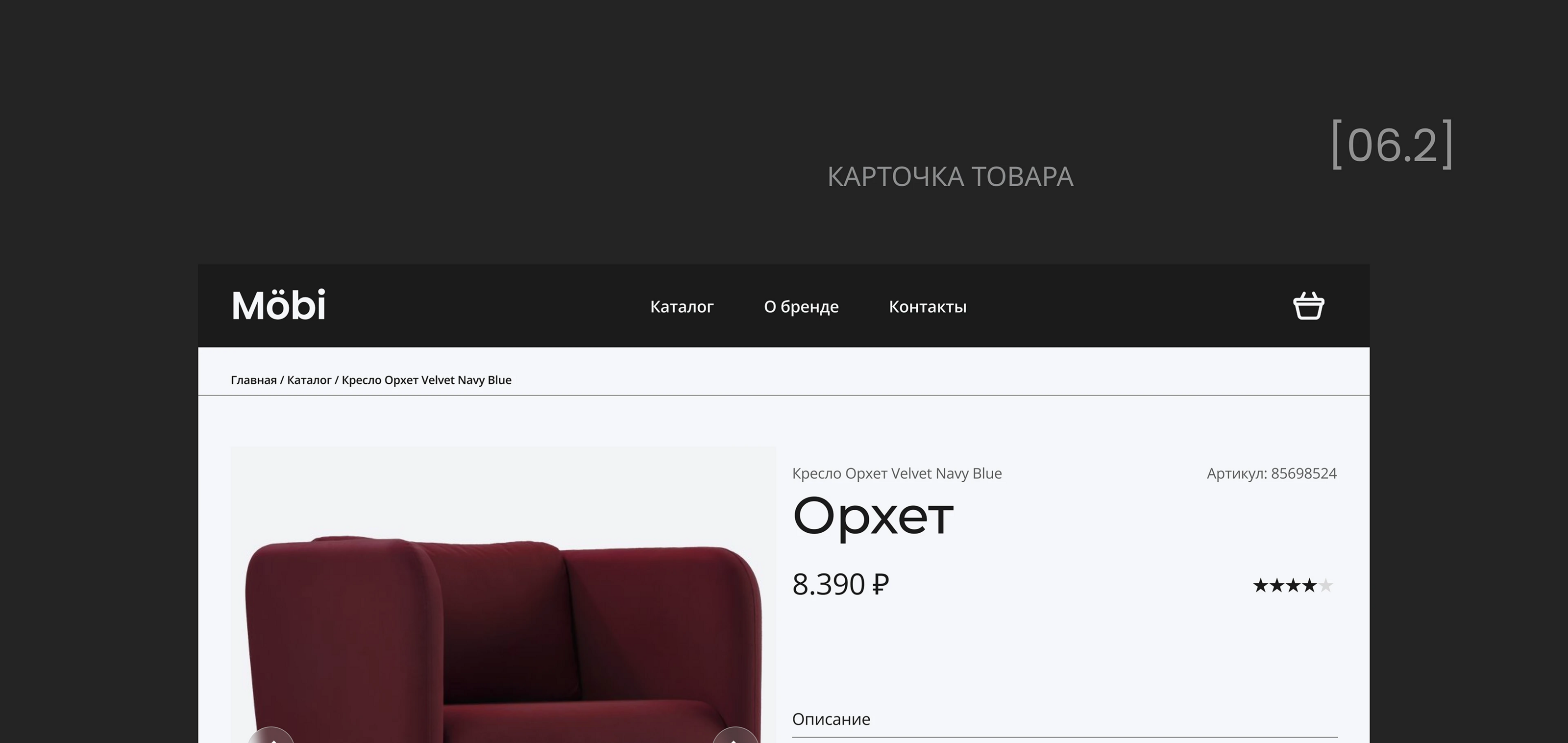Select the Орхет product title
The height and width of the screenshot is (743, 1568).
tap(873, 517)
